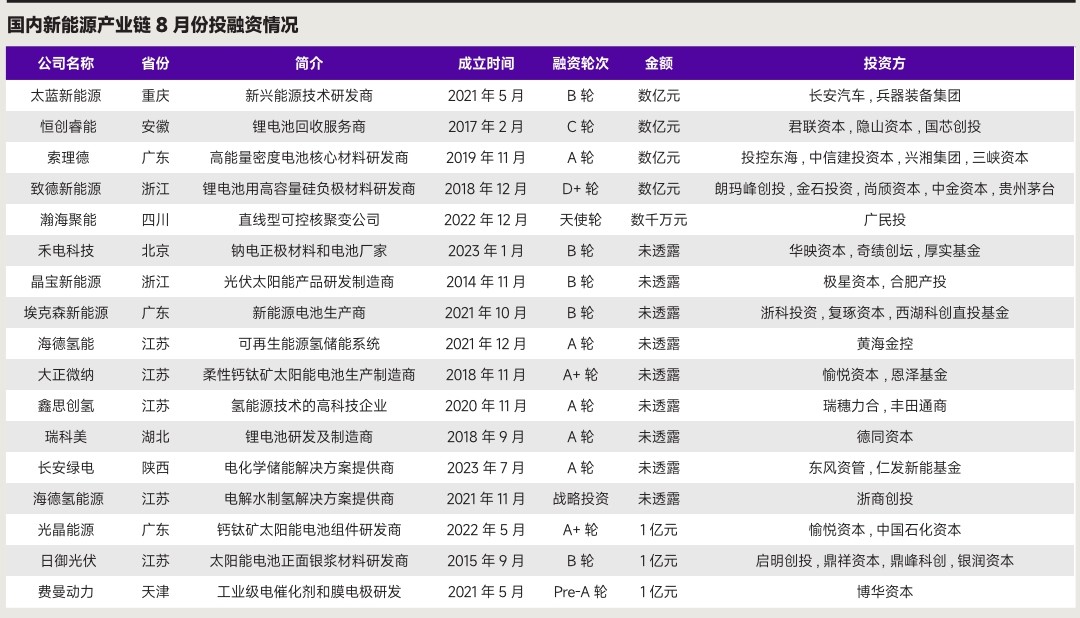This screenshot has height=618, width=1080.
Task: Select the 融资轮次 column header
Action: [580, 63]
